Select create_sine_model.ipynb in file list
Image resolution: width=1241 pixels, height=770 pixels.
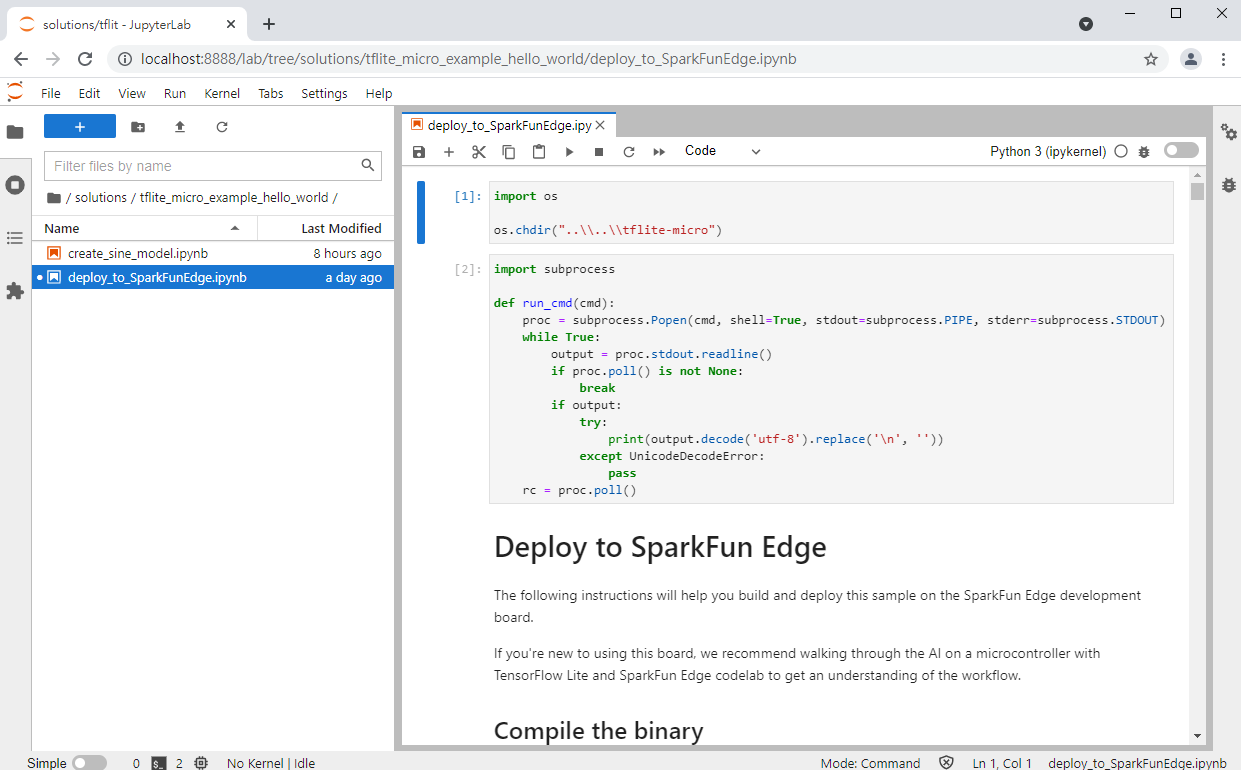pos(213,253)
